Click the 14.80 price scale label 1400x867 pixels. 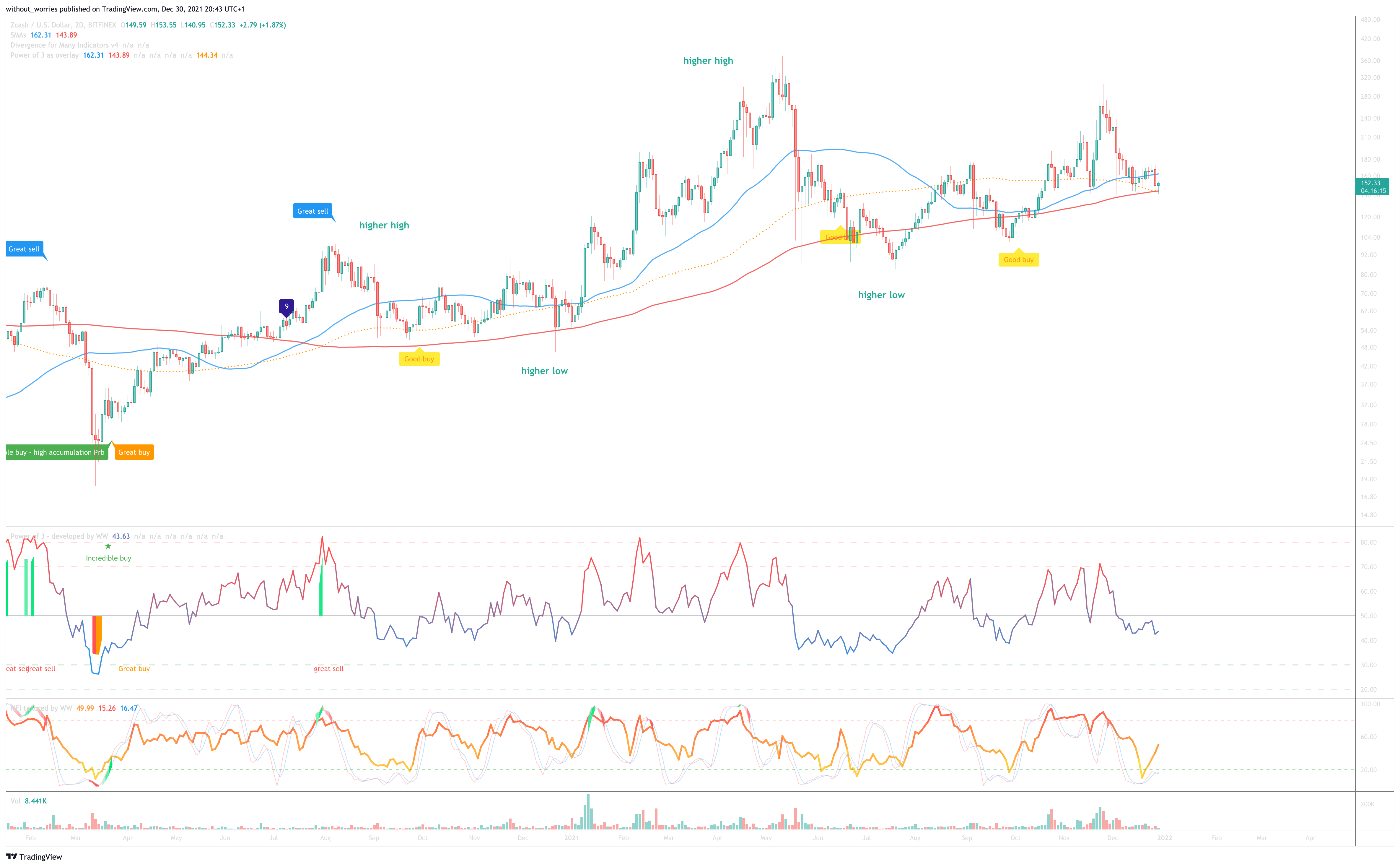pyautogui.click(x=1368, y=515)
